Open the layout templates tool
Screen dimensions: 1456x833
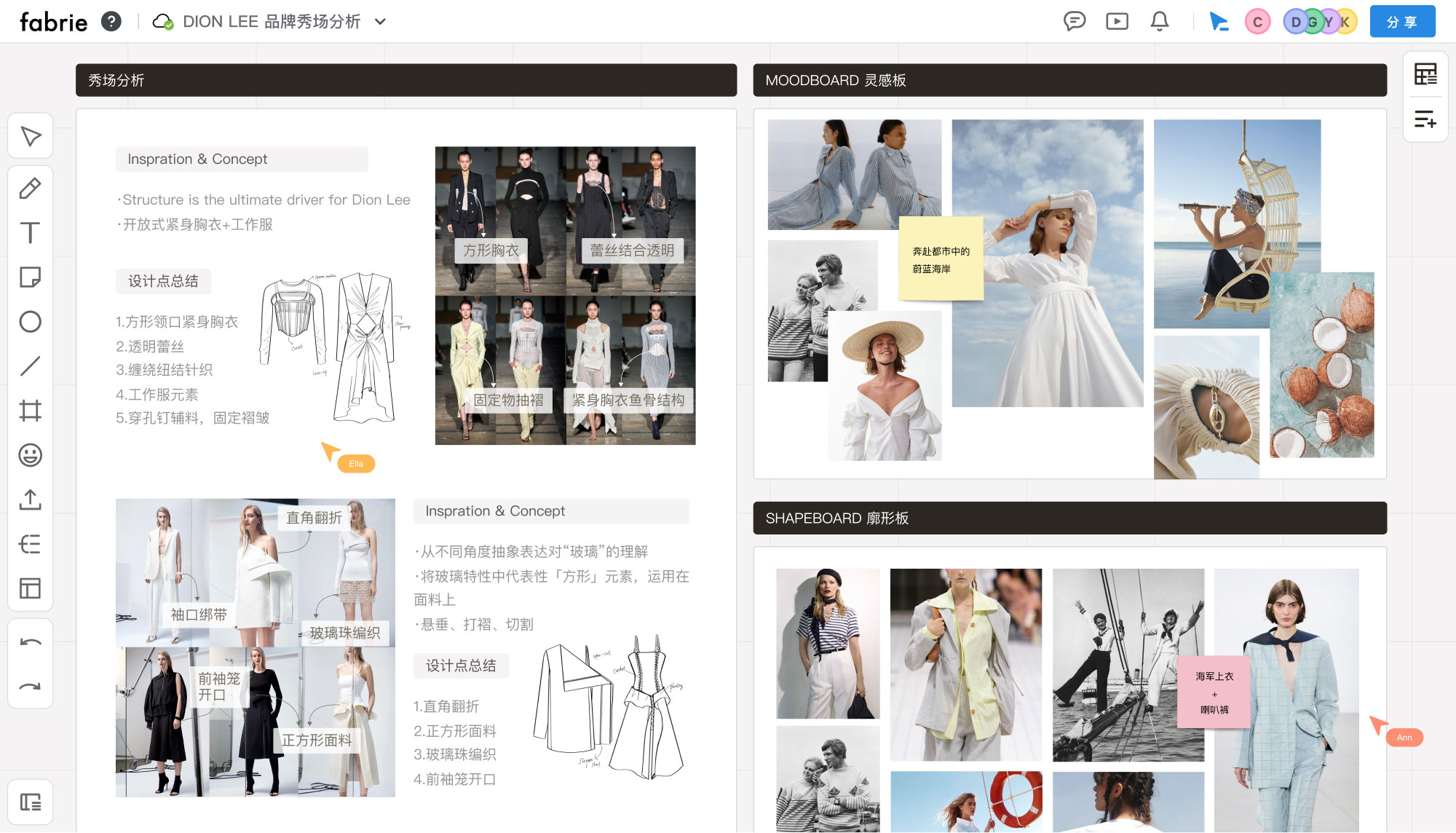click(31, 588)
